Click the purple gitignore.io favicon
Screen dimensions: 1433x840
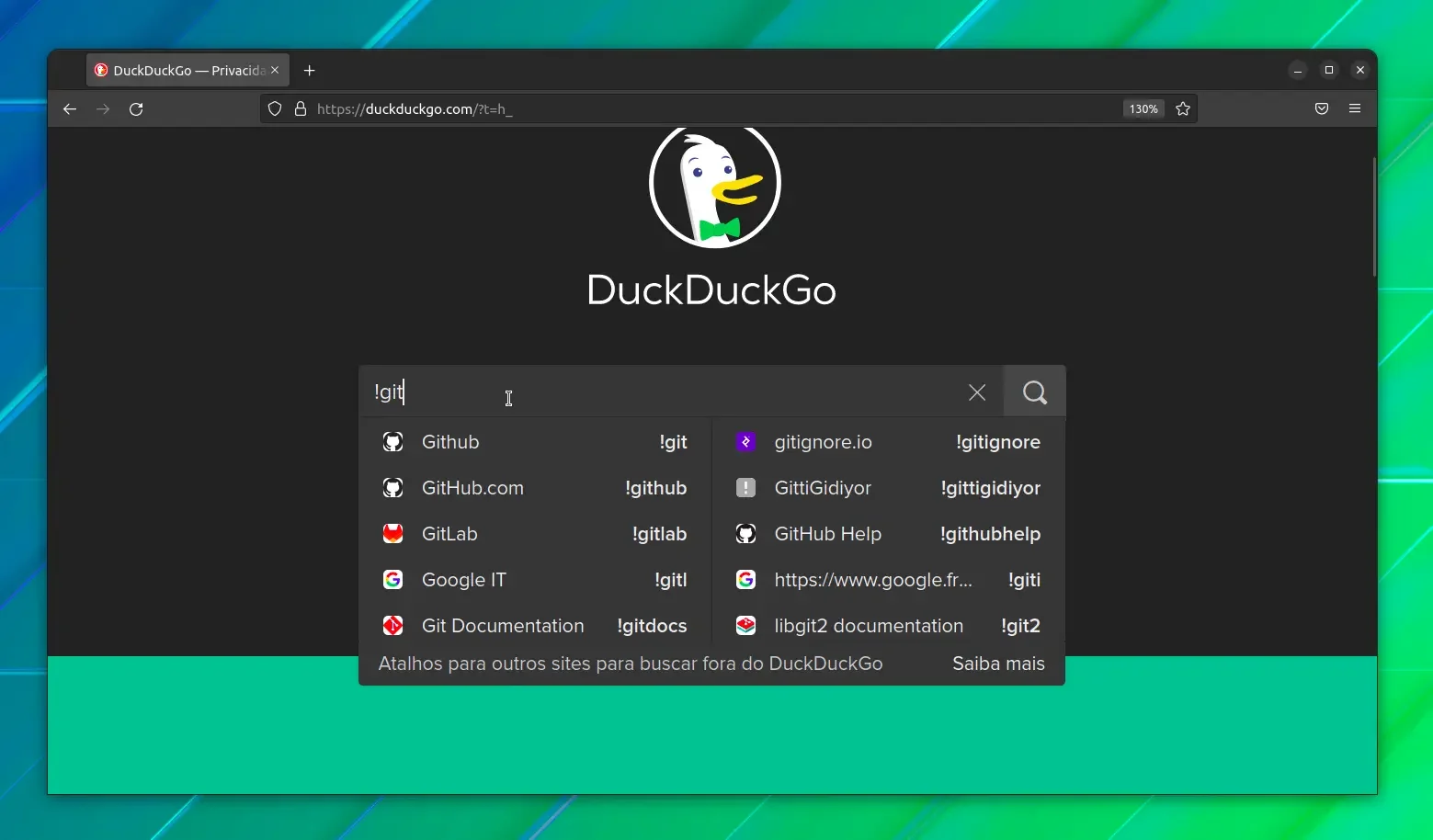point(745,442)
